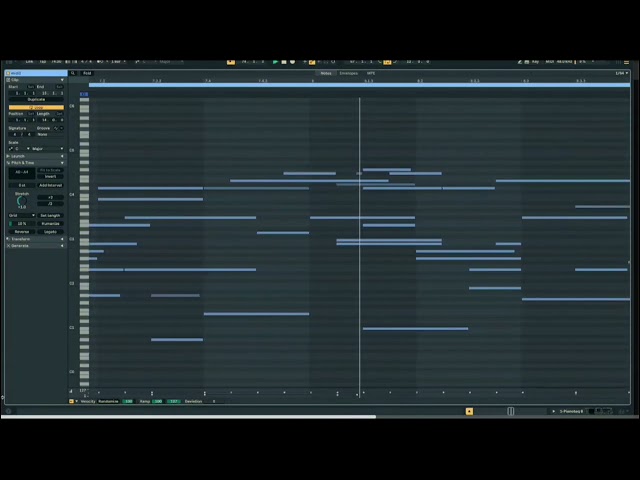This screenshot has height=480, width=640.
Task: Open the 1/64 grid size dropdown
Action: click(x=622, y=73)
